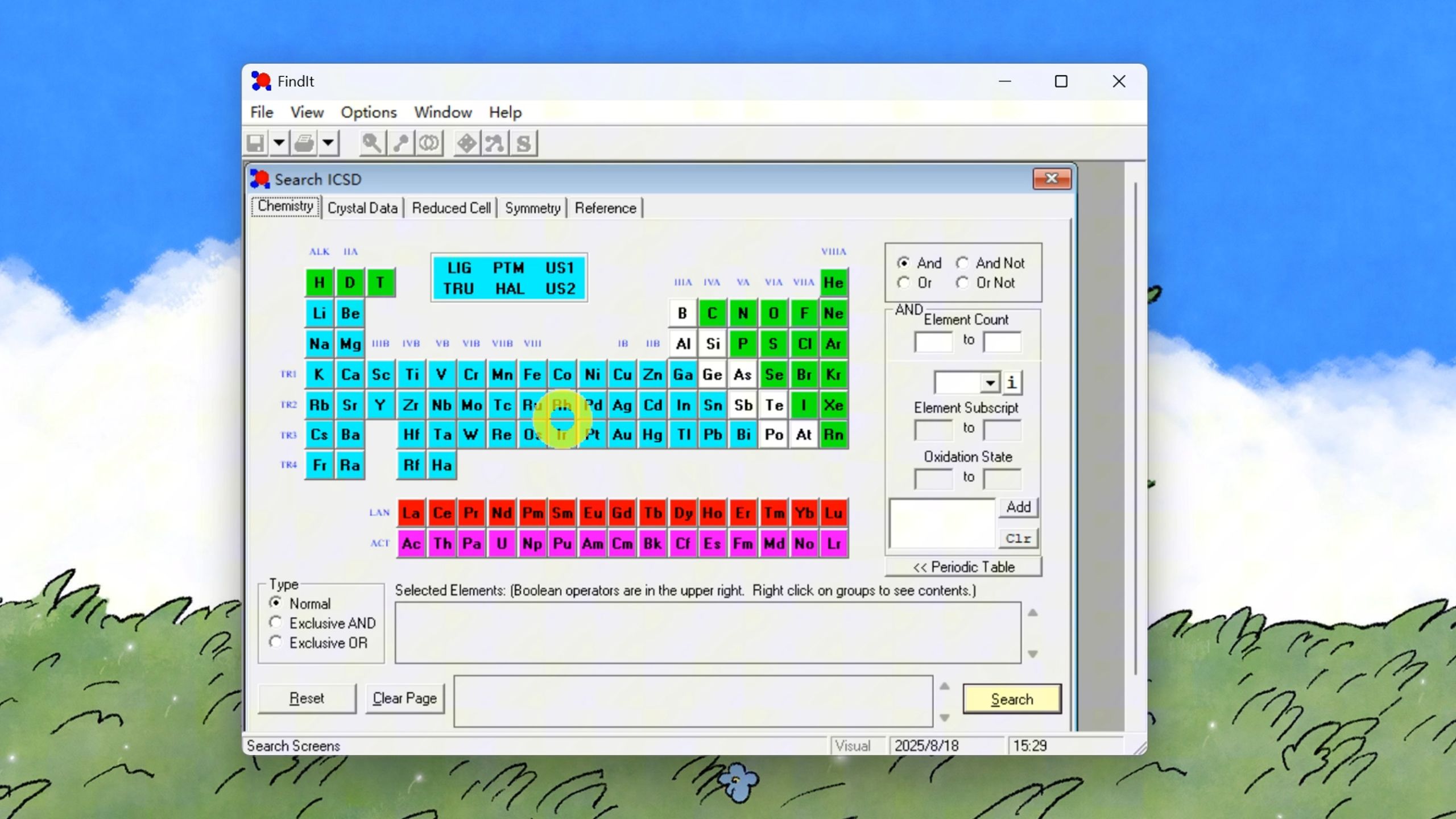1456x819 pixels.
Task: Switch to the Reduced Cell tab
Action: [451, 208]
